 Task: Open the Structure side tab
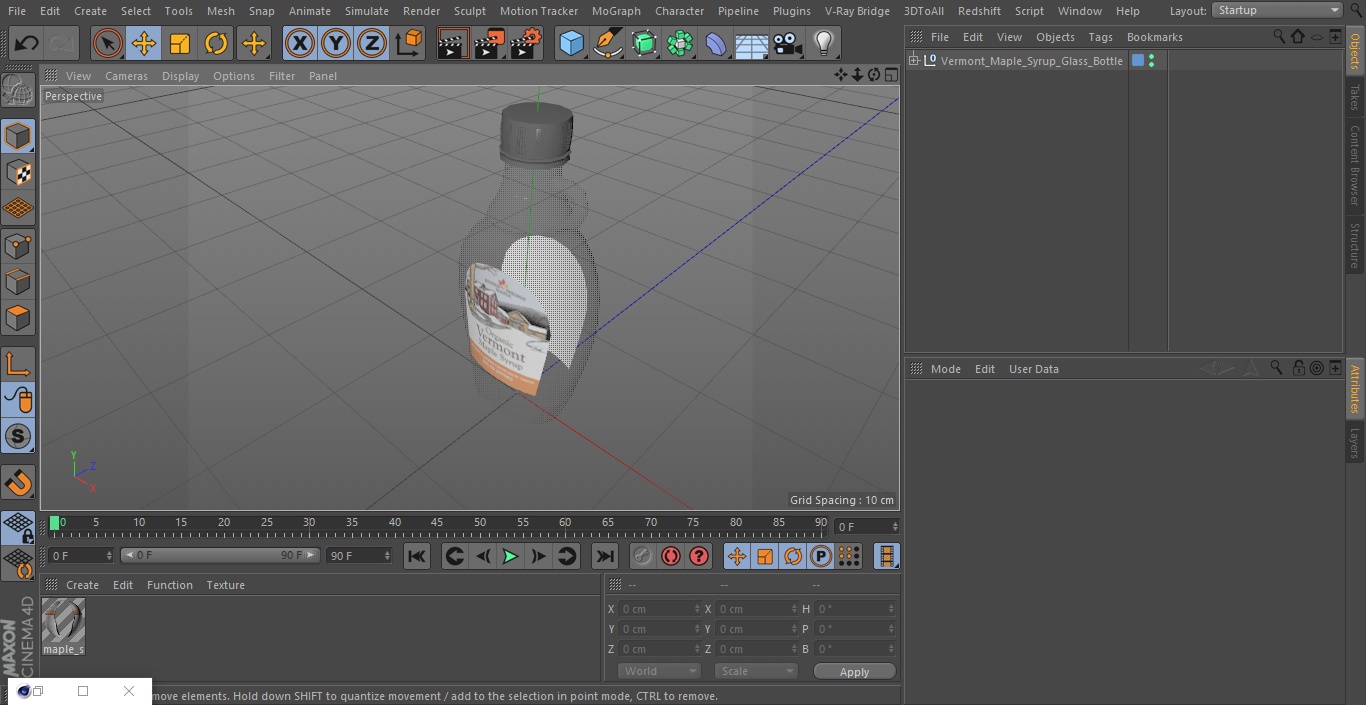[x=1355, y=246]
